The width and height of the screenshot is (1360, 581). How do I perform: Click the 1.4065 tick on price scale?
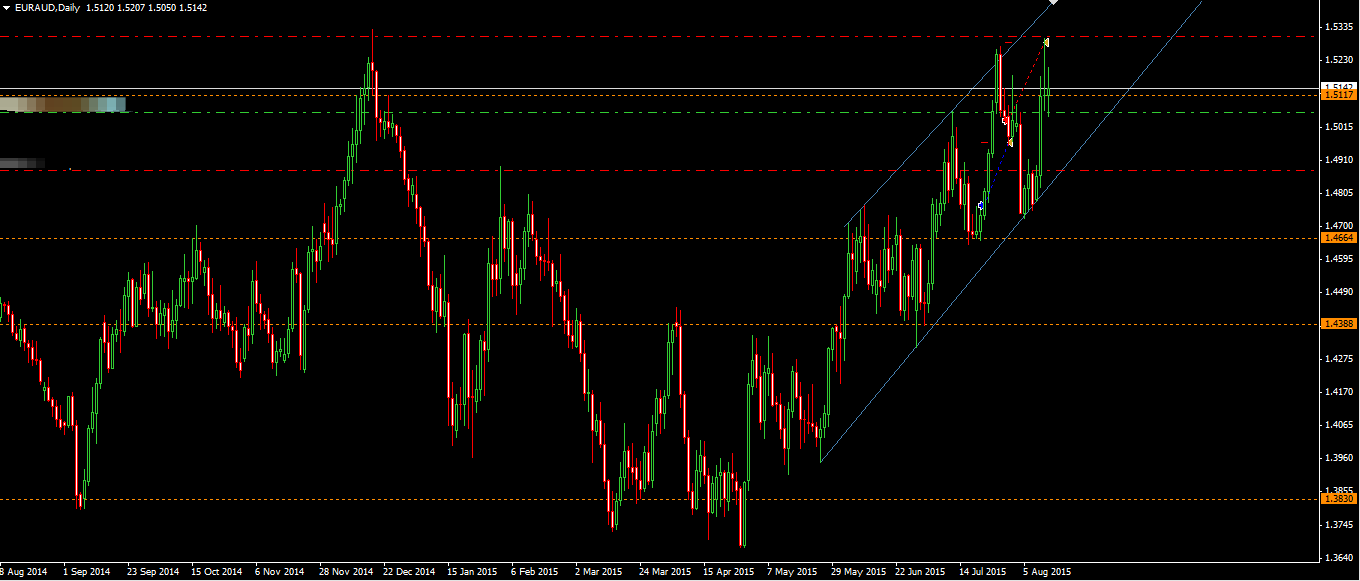(x=1340, y=425)
